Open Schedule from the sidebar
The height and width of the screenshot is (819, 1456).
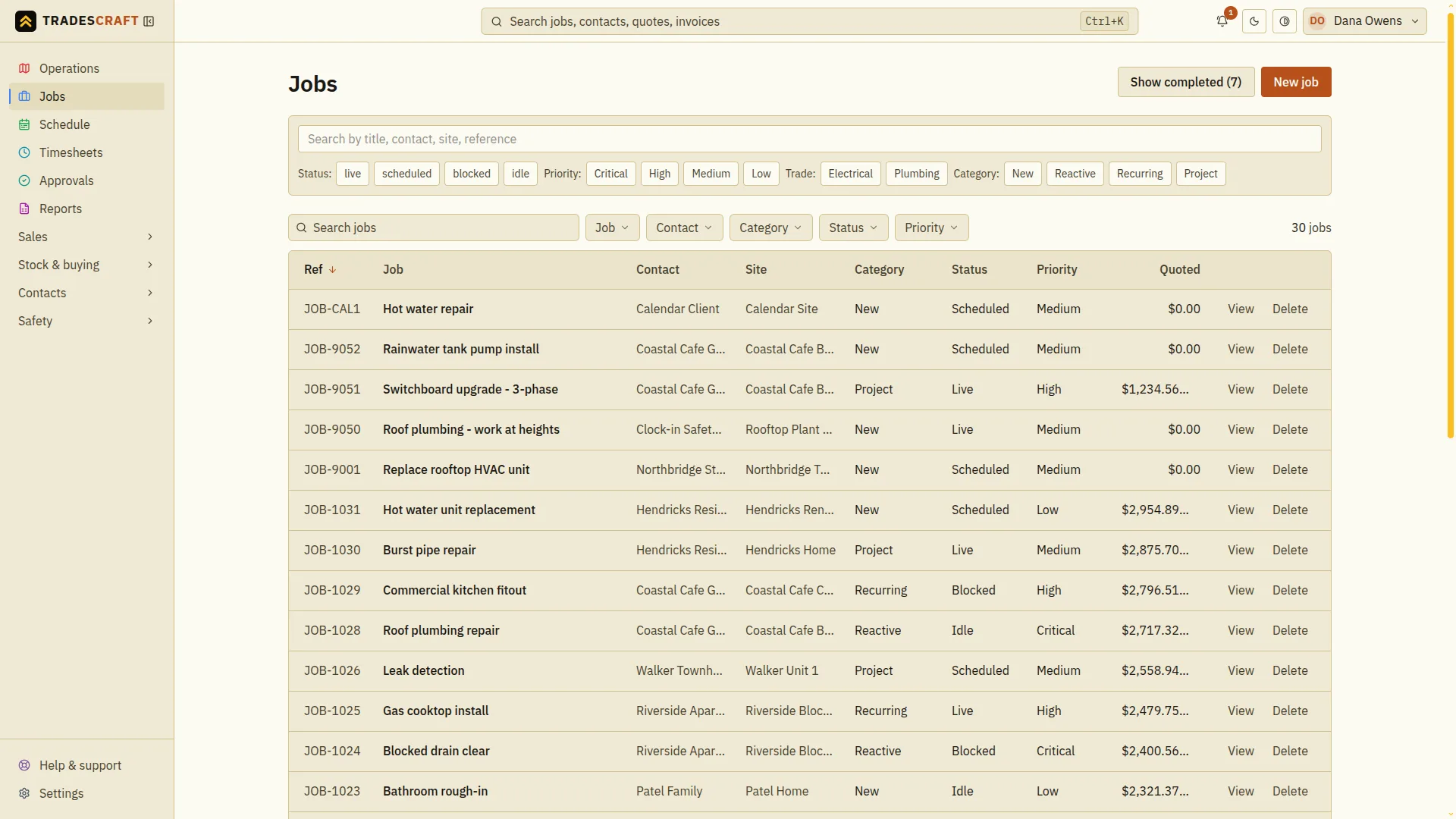[x=86, y=124]
